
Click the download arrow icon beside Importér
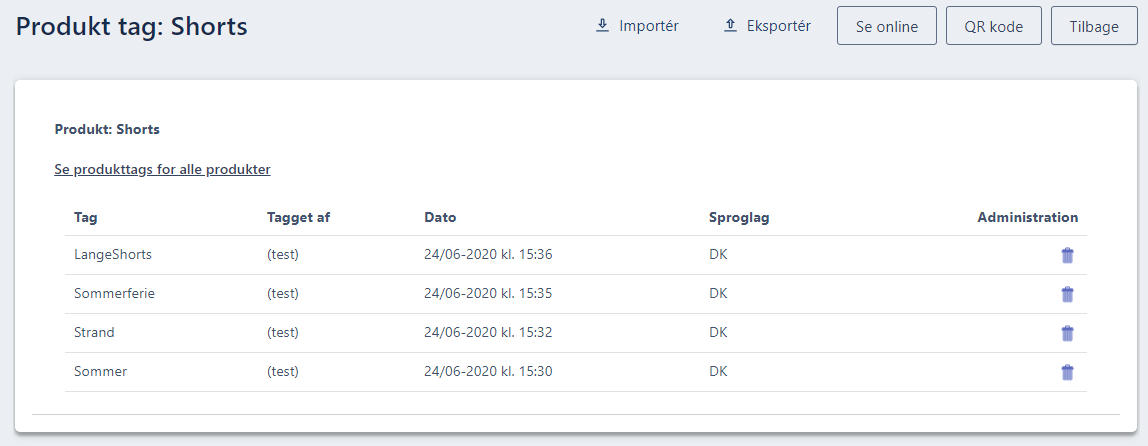(603, 26)
